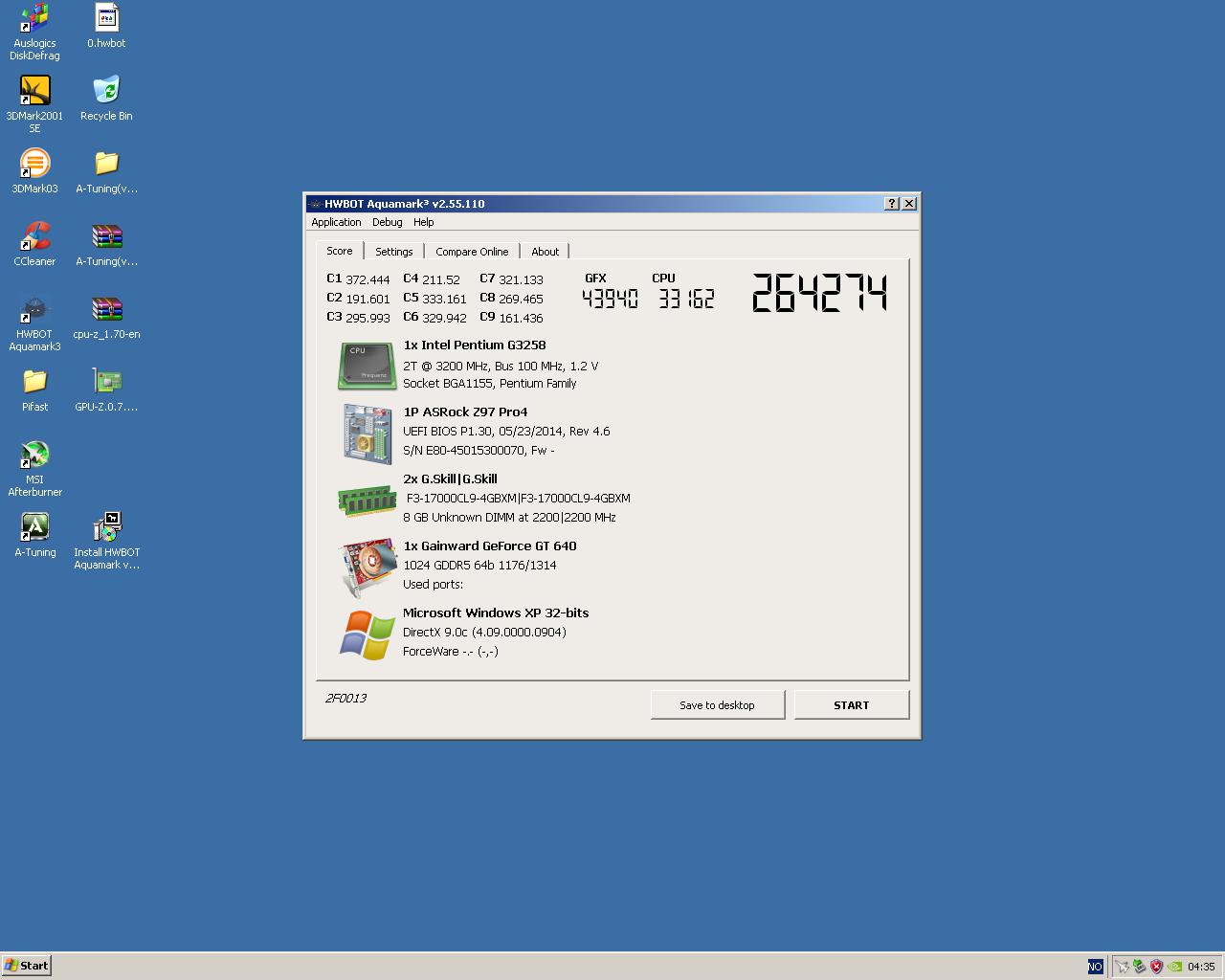Launch 3DMark2001 SE shortcut
This screenshot has height=980, width=1225.
34,104
